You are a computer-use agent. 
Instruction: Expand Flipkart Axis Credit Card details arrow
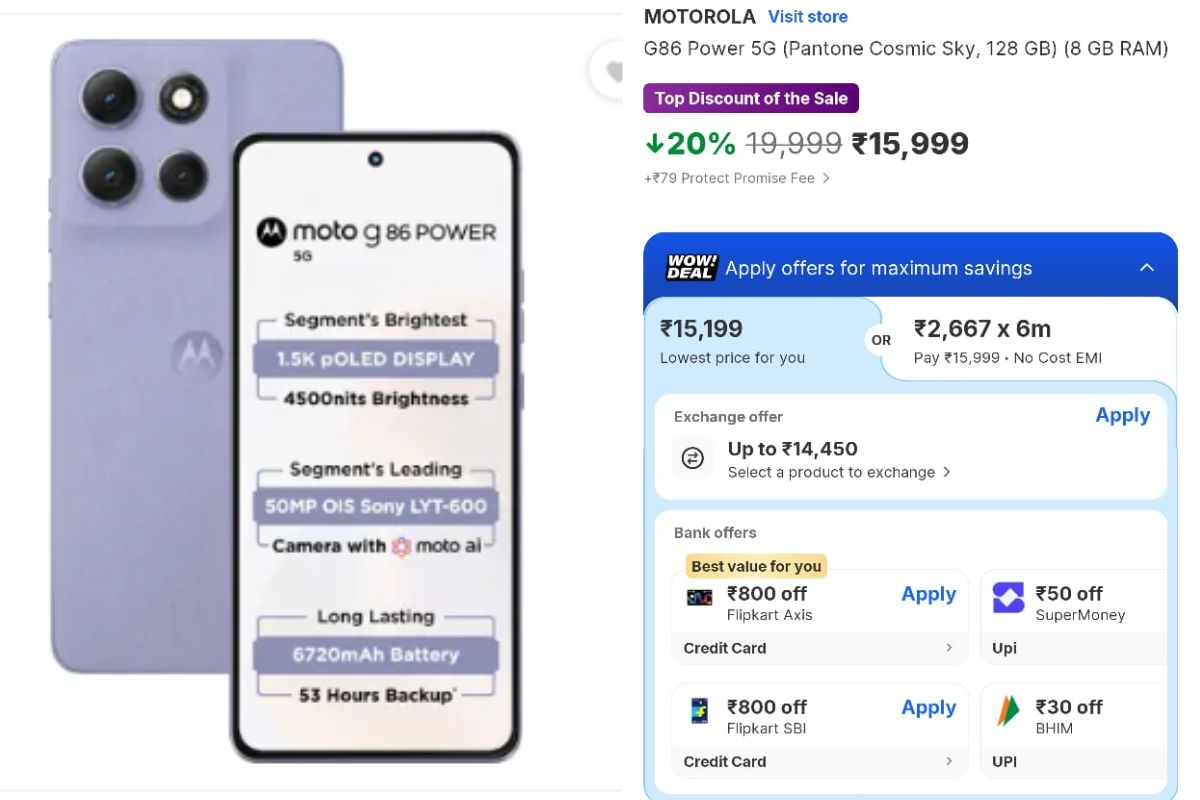(x=949, y=648)
